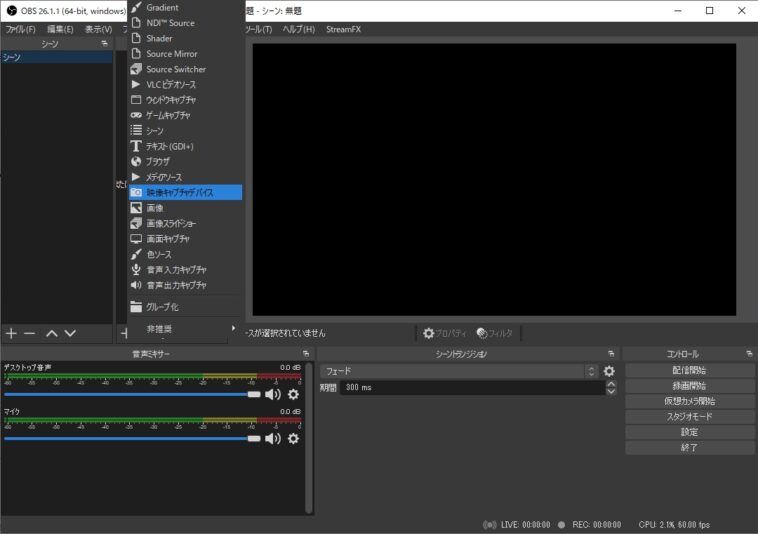This screenshot has height=534, width=758.
Task: Start recording (録画開始)
Action: [689, 386]
